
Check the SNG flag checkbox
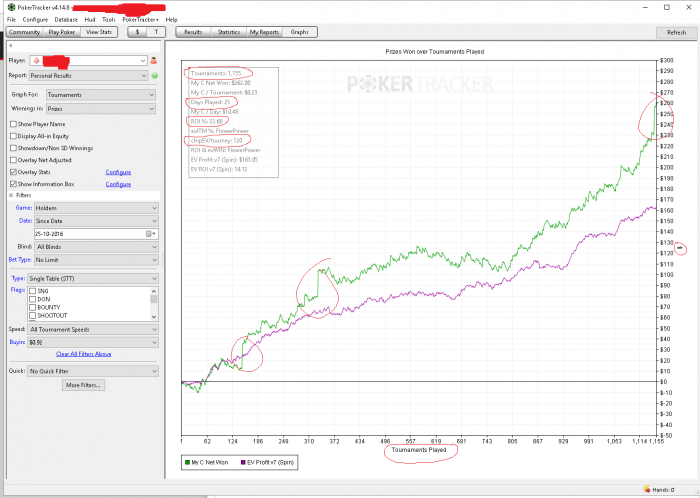pyautogui.click(x=32, y=291)
